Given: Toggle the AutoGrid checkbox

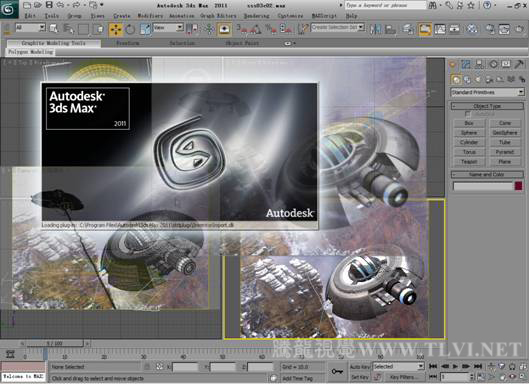Looking at the screenshot, I should (468, 114).
